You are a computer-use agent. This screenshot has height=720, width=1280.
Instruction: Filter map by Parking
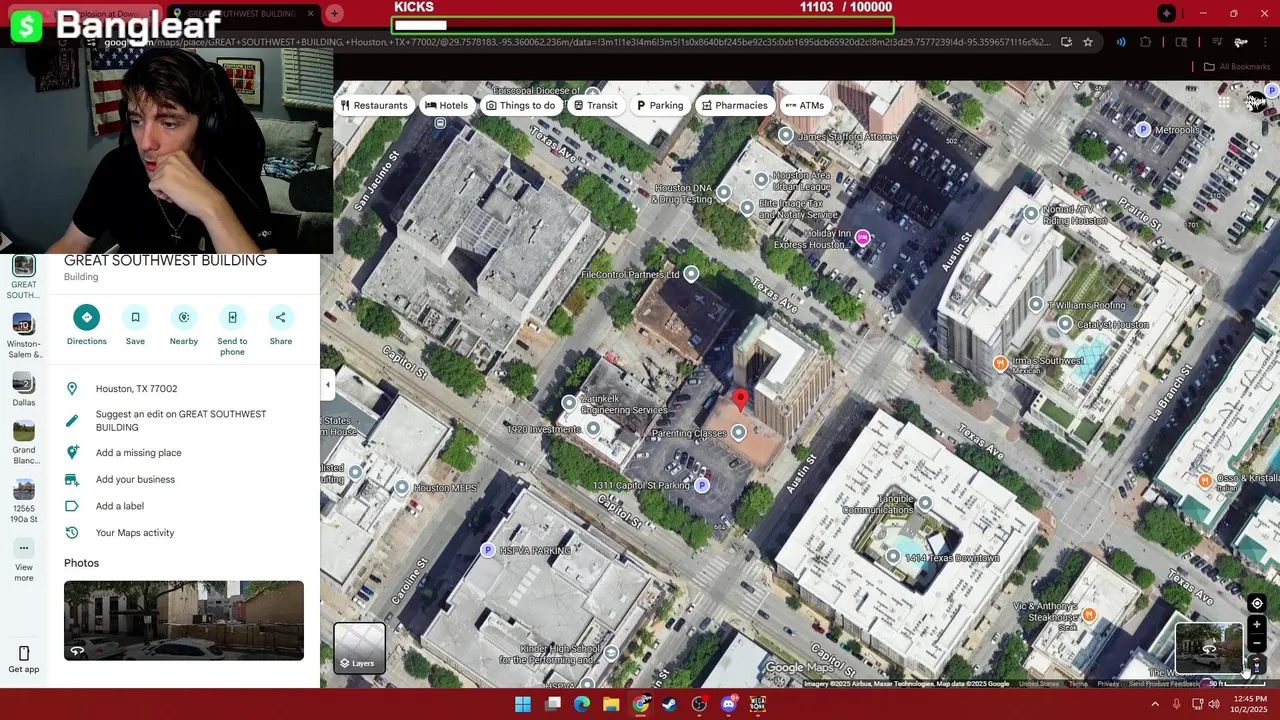coord(659,106)
